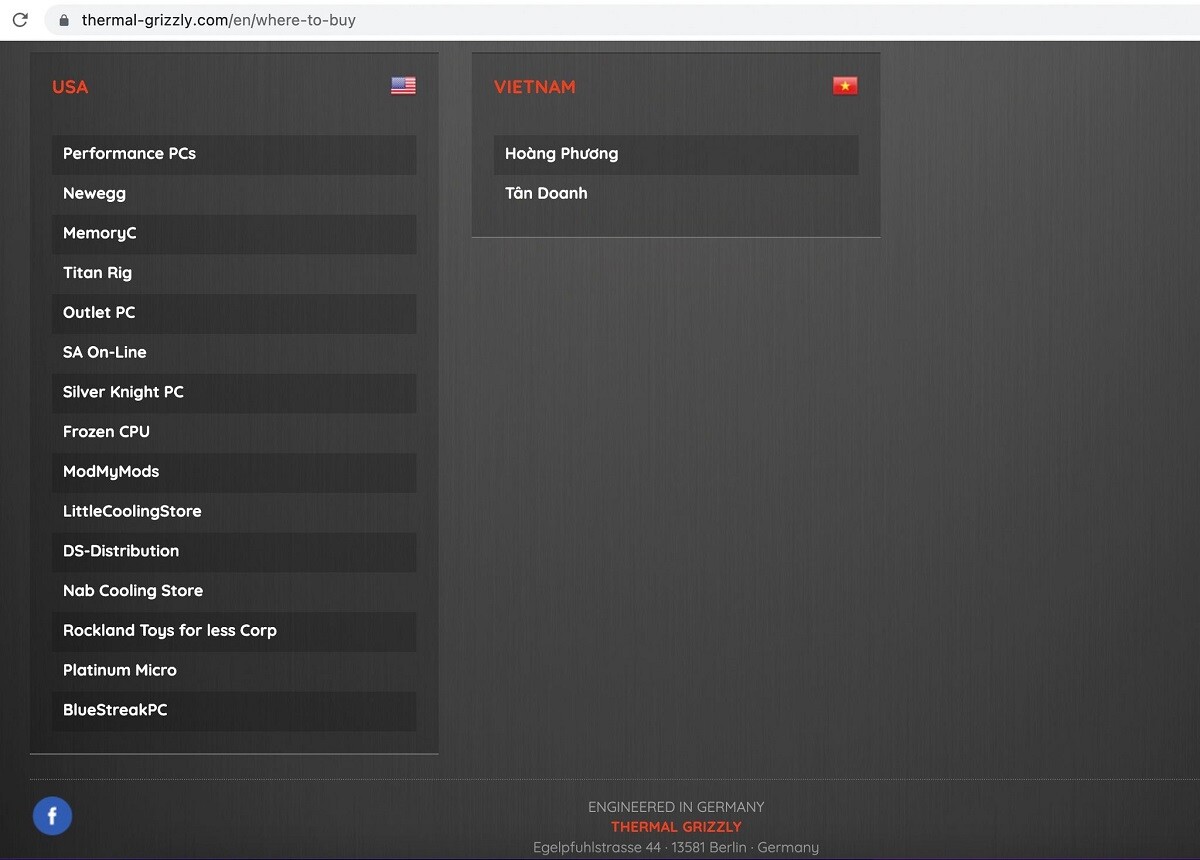Focus the address bar showing thermal-grizzly.com URL
1200x860 pixels.
click(x=620, y=20)
